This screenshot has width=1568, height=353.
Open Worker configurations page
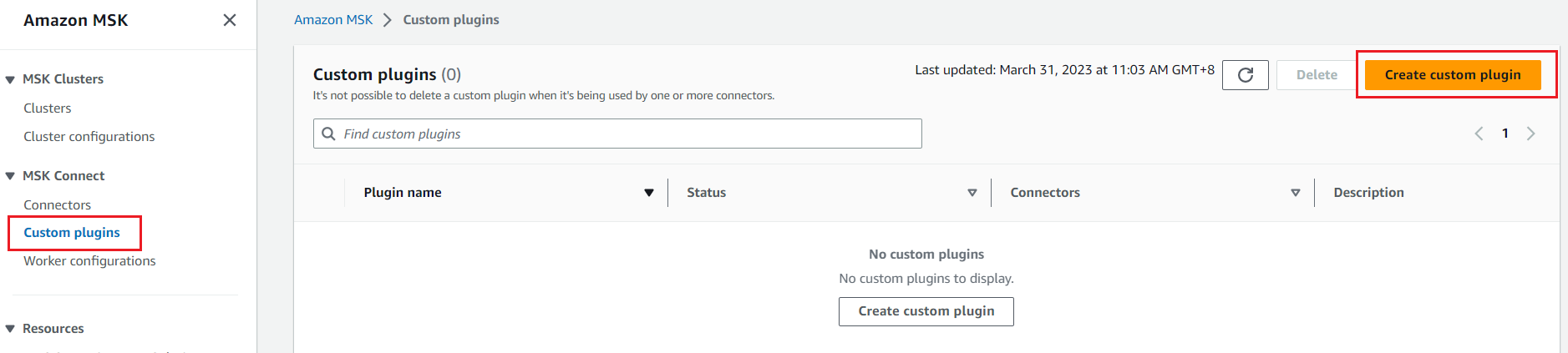click(90, 261)
